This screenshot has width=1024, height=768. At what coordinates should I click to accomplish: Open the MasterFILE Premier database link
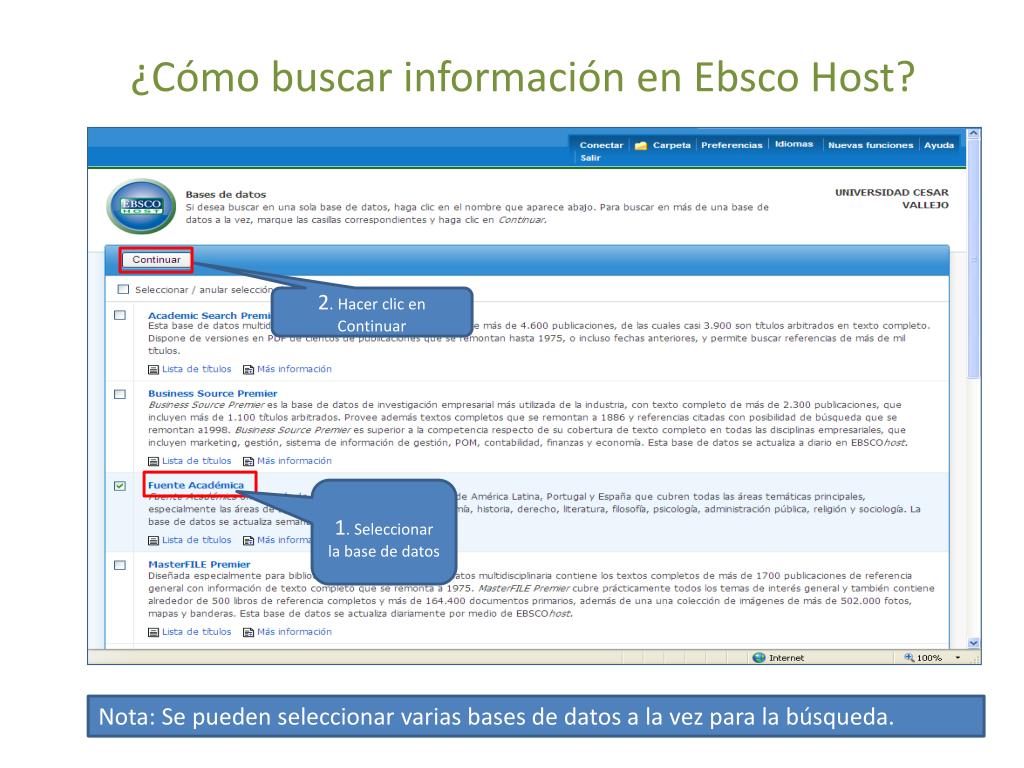[x=199, y=564]
